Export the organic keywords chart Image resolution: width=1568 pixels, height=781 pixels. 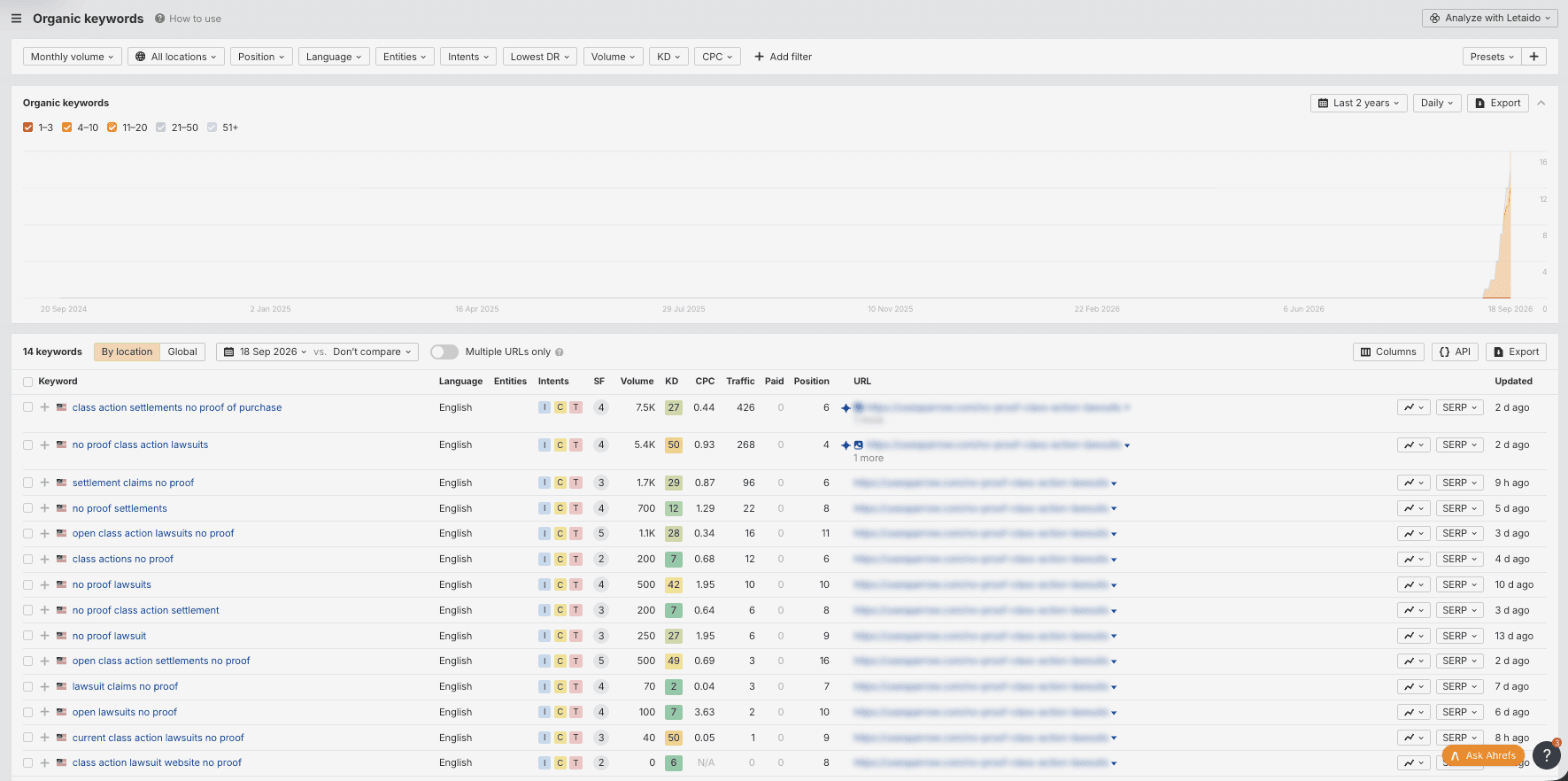pyautogui.click(x=1498, y=103)
